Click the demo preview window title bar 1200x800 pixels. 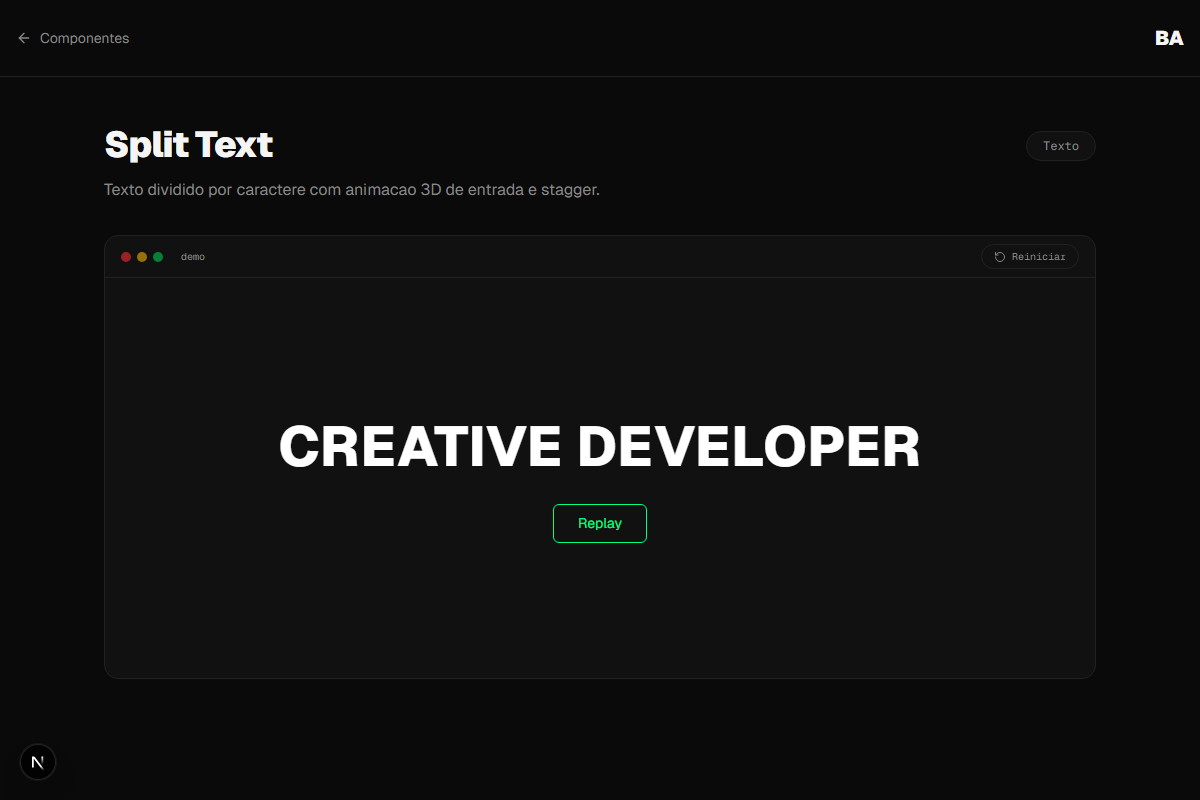pos(600,256)
